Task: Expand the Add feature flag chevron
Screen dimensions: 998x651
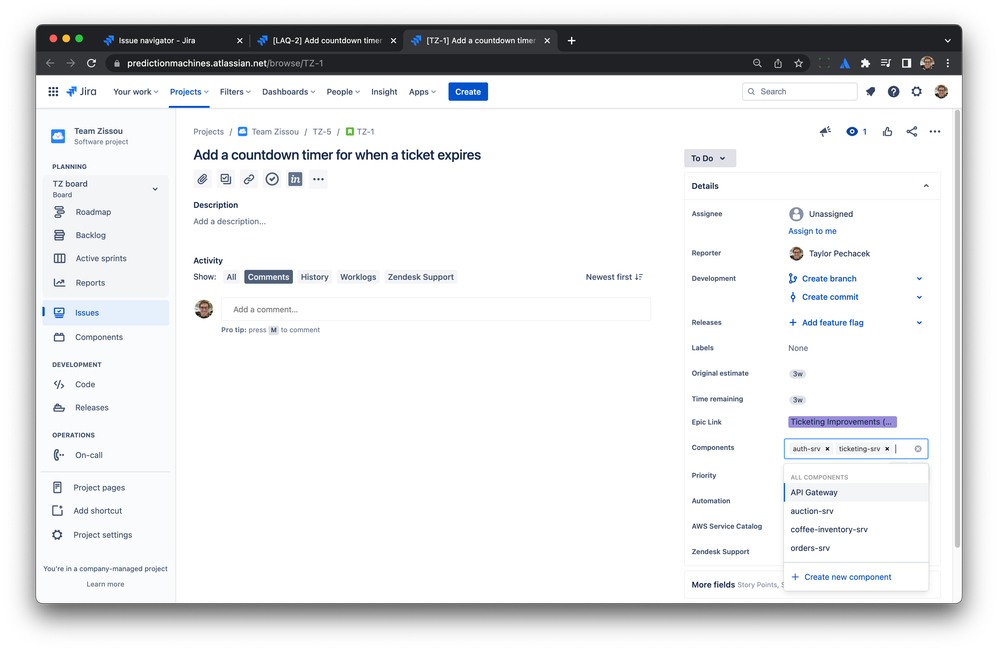Action: [919, 323]
